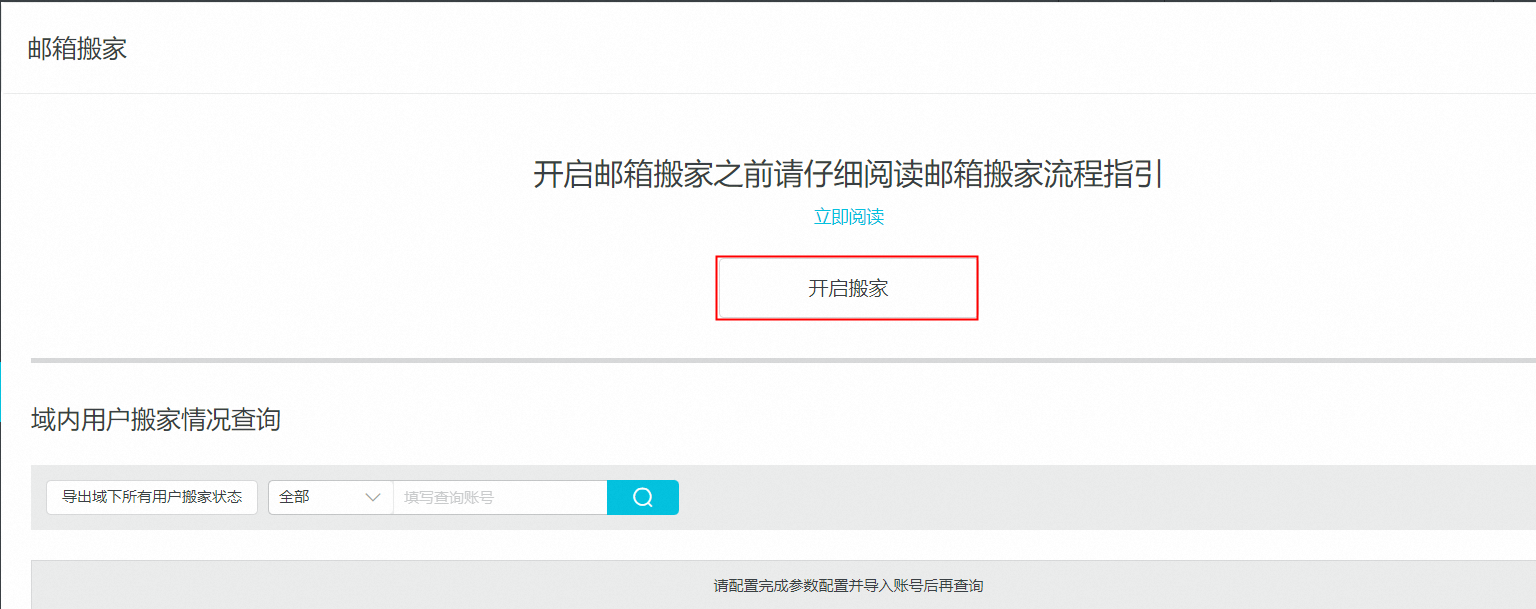Click the 立即阅读 blue text link
This screenshot has height=609, width=1536.
click(x=848, y=216)
